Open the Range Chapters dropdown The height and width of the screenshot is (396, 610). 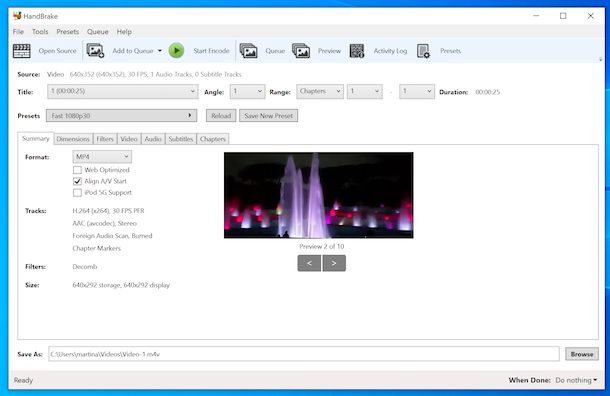point(320,91)
